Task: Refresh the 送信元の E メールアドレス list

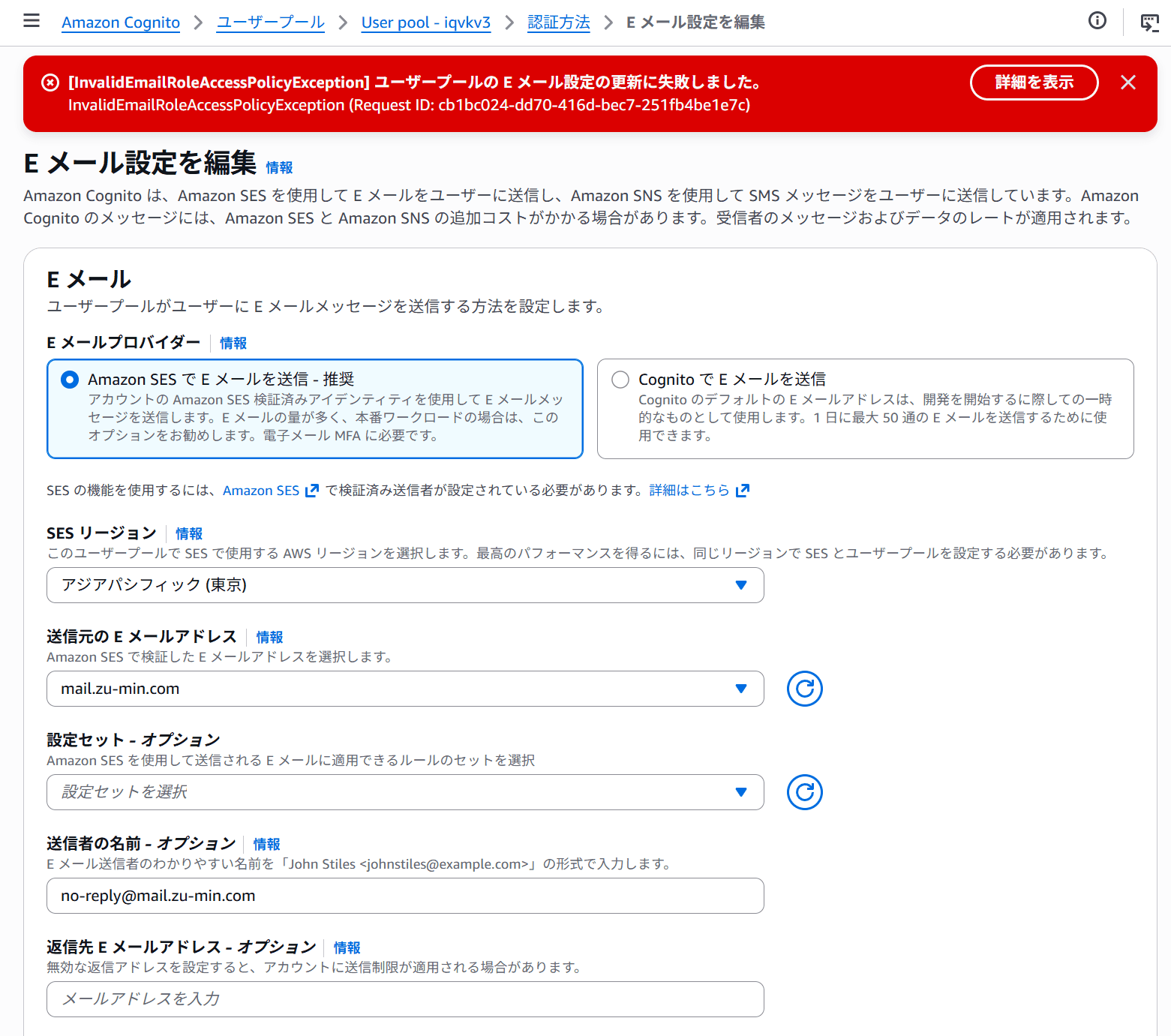Action: tap(803, 688)
